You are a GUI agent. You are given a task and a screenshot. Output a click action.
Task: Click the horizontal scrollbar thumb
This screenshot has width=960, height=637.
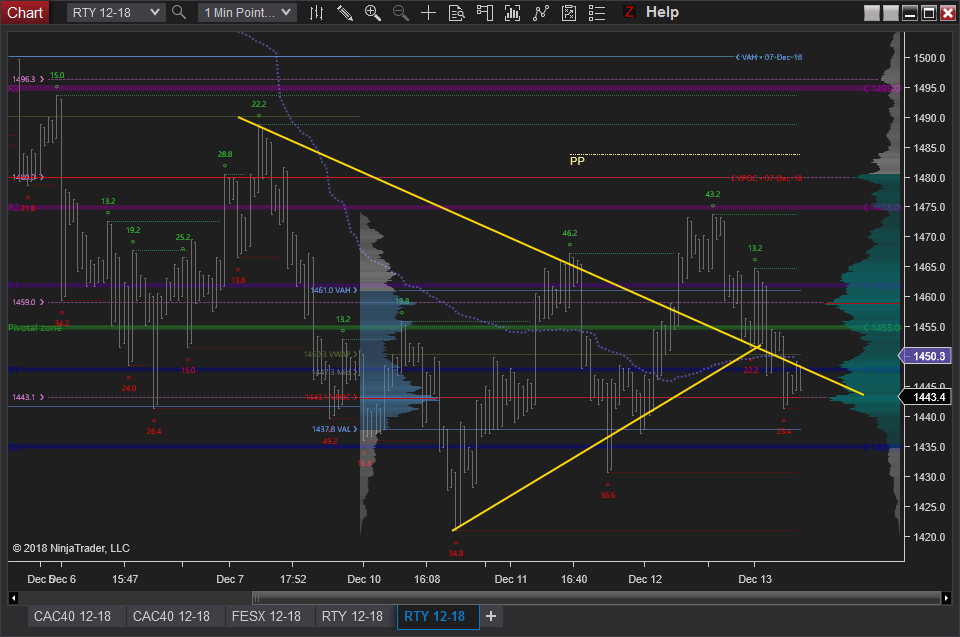pyautogui.click(x=596, y=598)
